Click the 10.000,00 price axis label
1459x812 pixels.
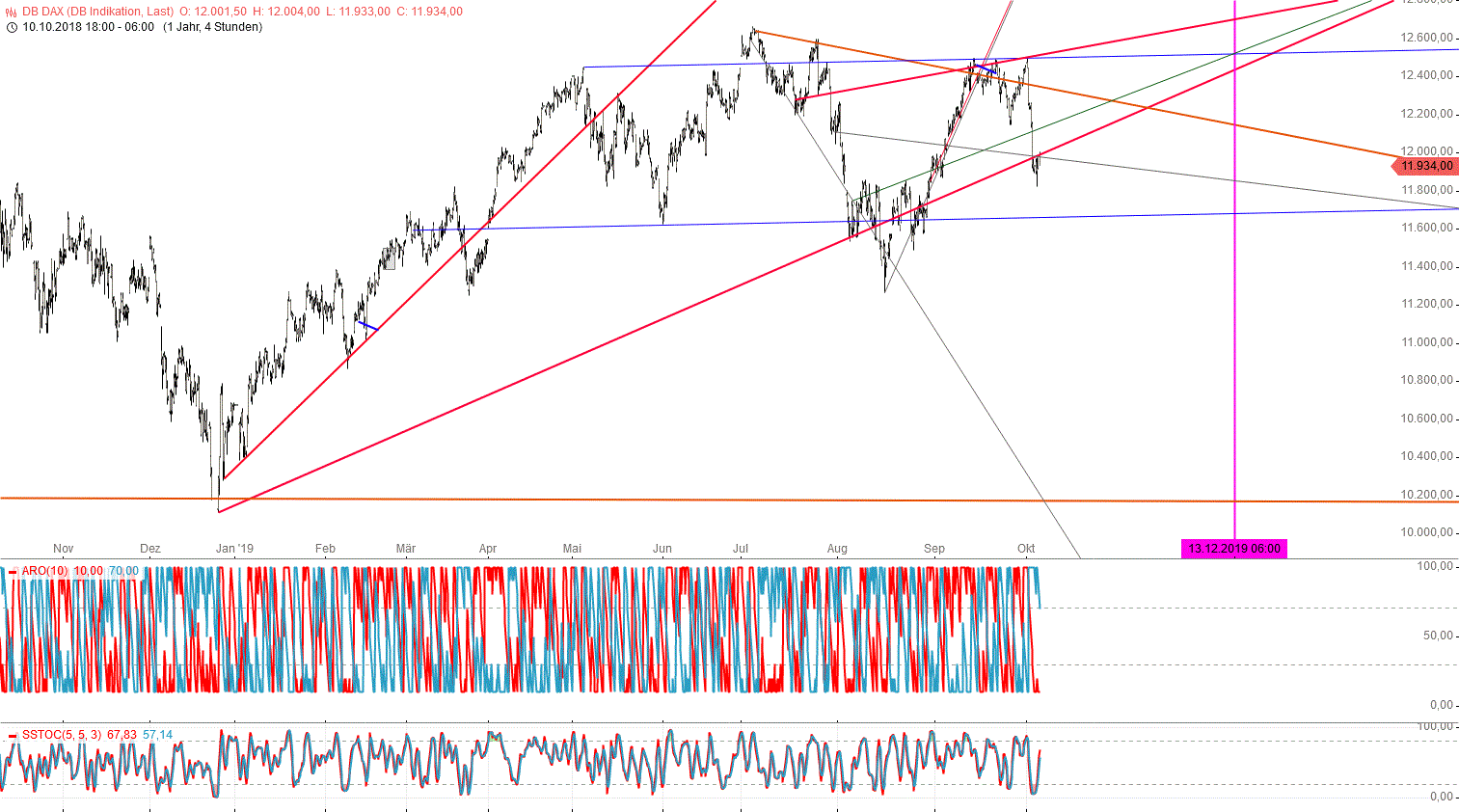(x=1426, y=532)
